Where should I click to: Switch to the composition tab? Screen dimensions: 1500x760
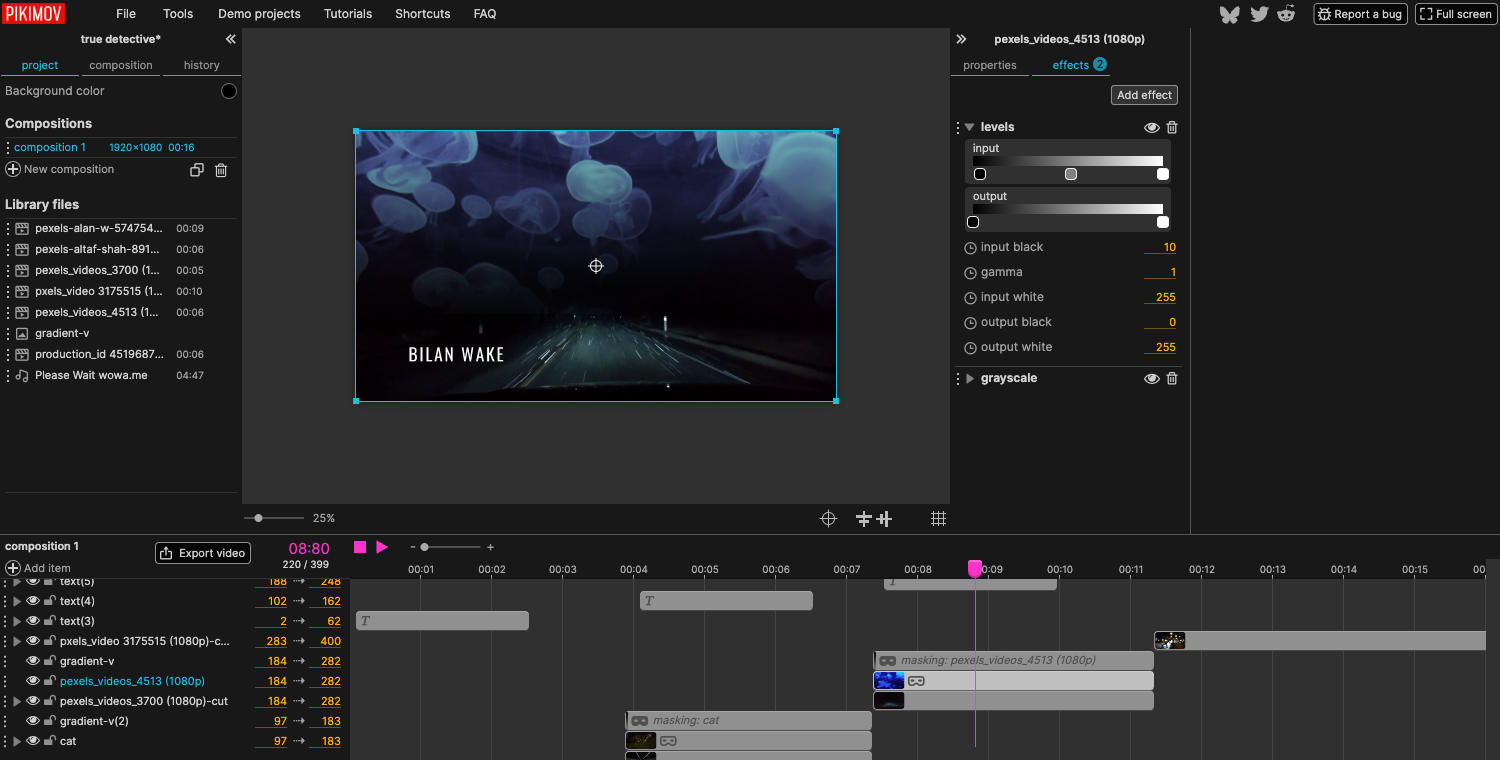pyautogui.click(x=121, y=65)
